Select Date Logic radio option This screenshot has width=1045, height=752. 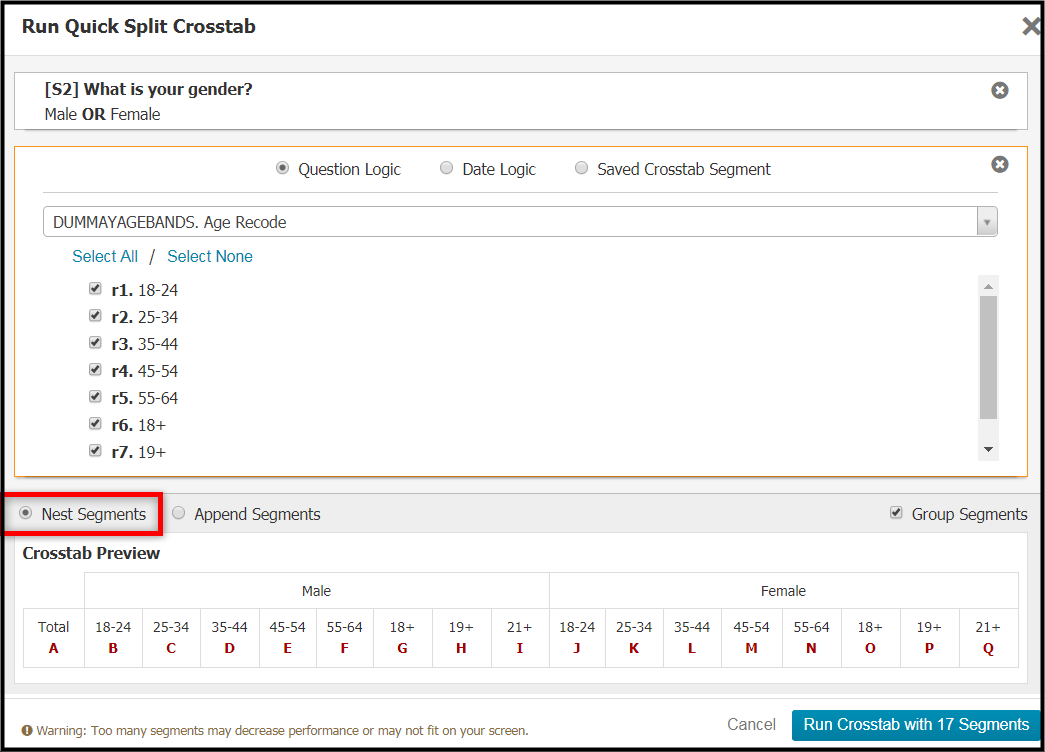(x=447, y=168)
